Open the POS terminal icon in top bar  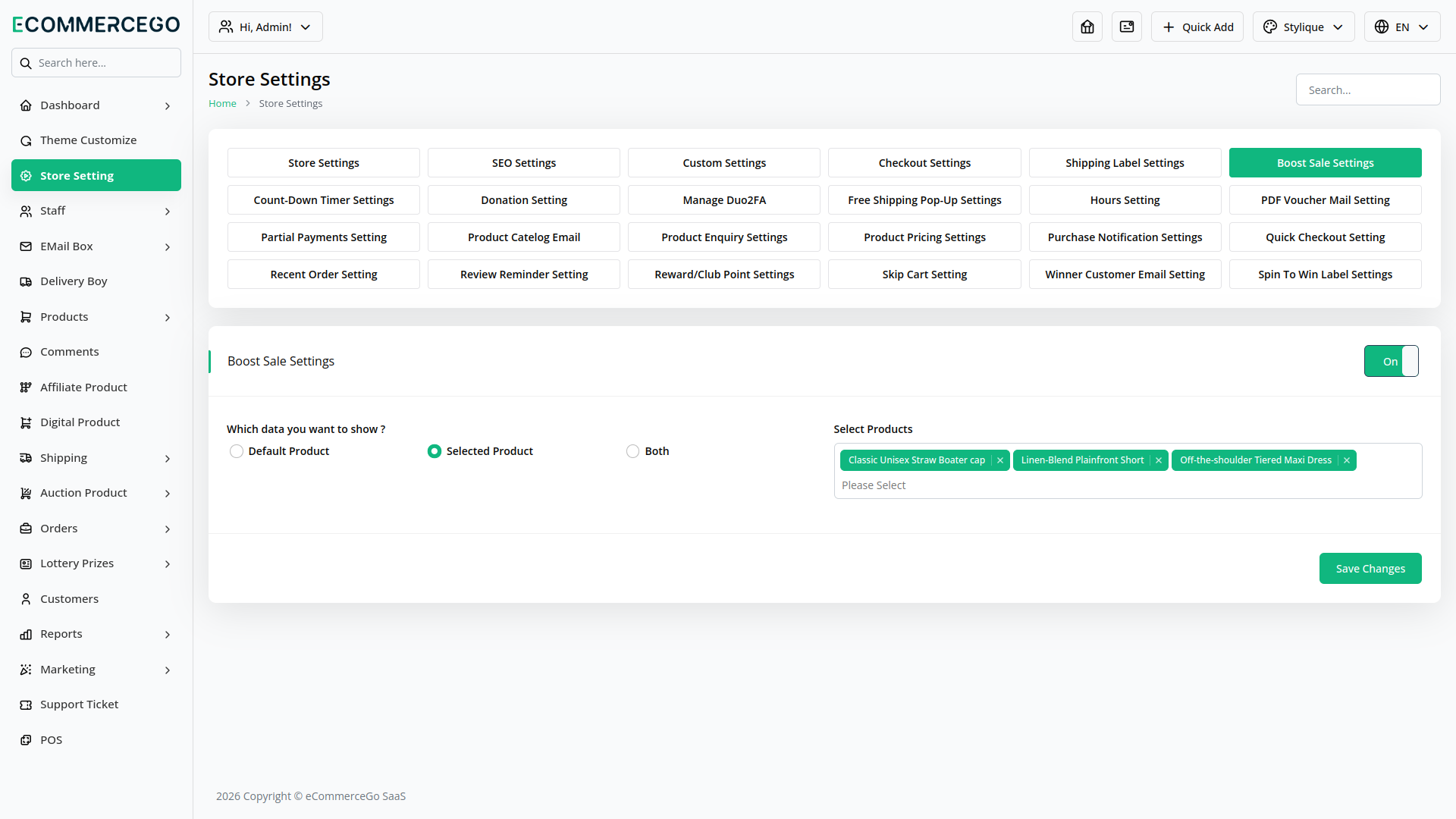click(1127, 27)
